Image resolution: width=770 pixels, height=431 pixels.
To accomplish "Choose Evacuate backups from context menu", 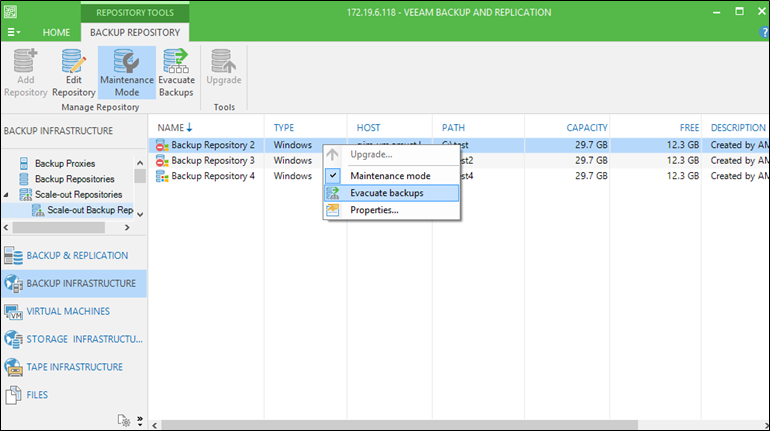I will pyautogui.click(x=386, y=193).
